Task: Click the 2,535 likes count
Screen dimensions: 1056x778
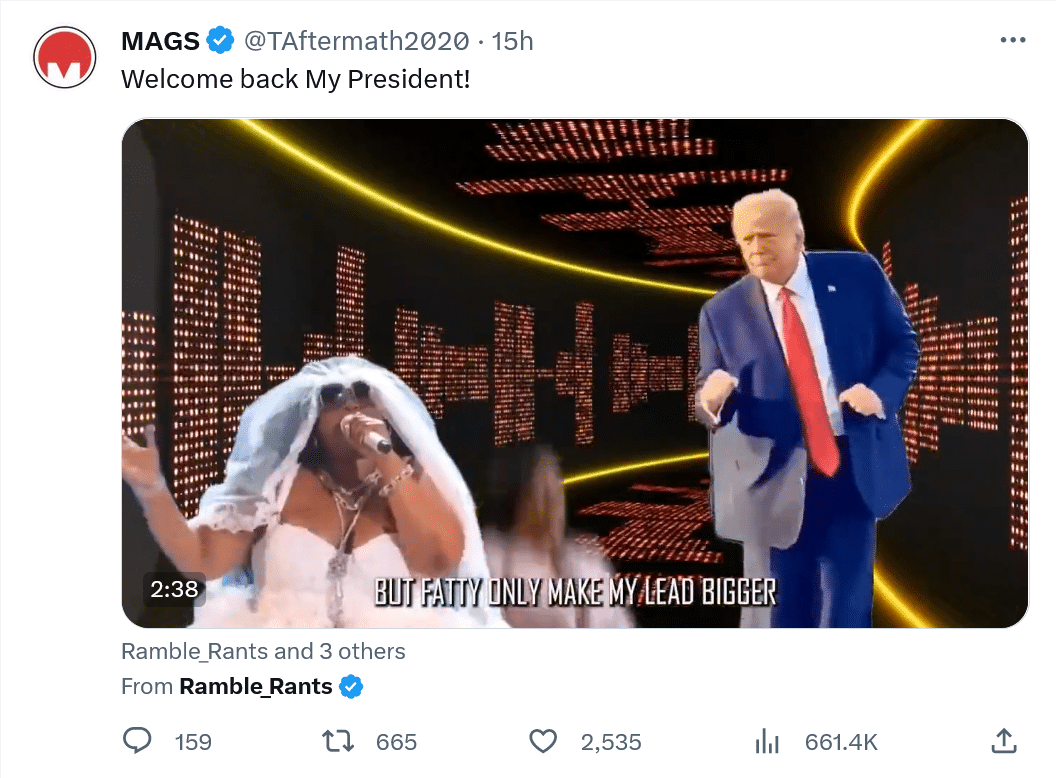Action: [611, 742]
